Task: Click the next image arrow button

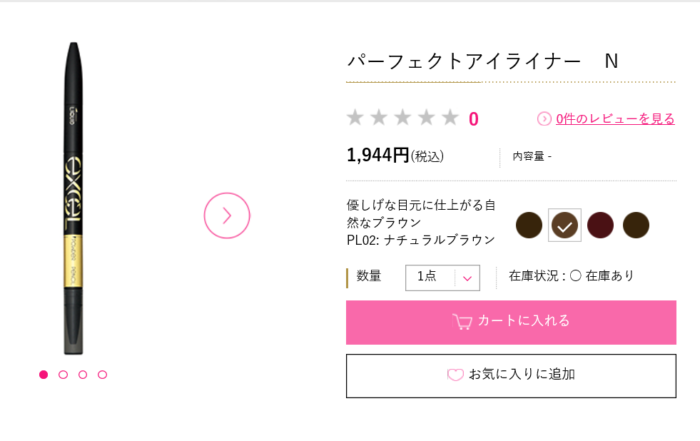Action: 227,215
